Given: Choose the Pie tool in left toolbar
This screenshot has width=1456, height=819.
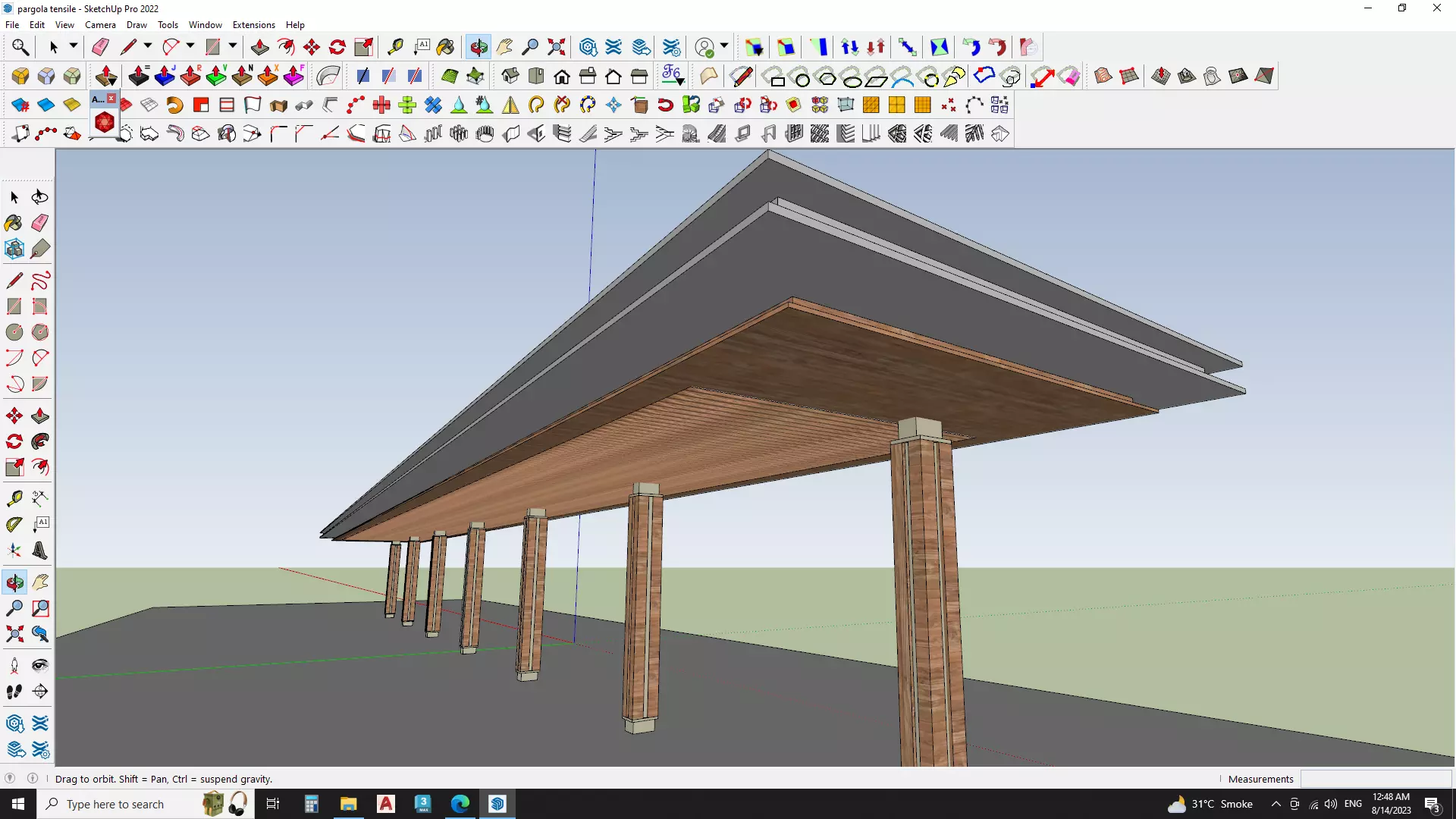Looking at the screenshot, I should pyautogui.click(x=40, y=384).
